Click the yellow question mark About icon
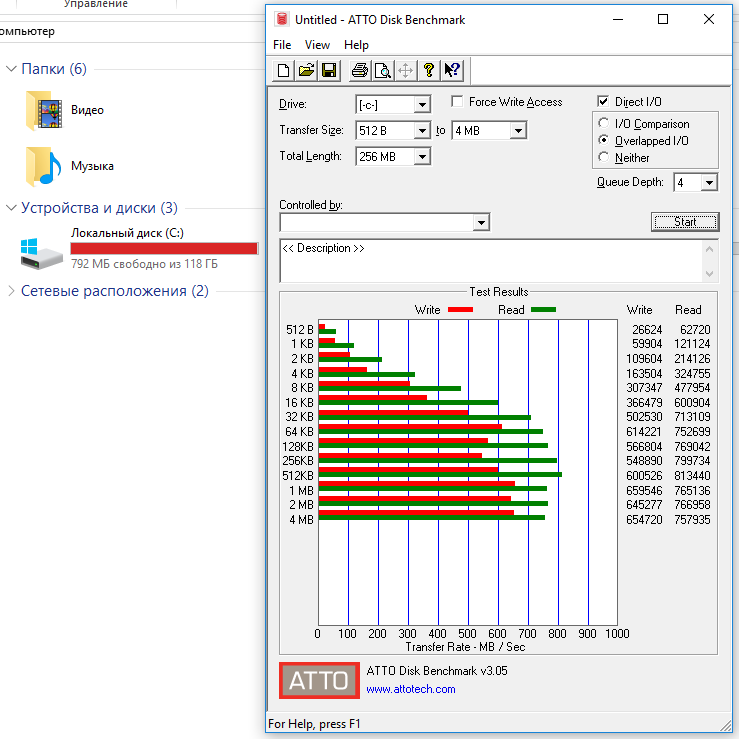Screen dimensions: 739x739 click(x=429, y=70)
